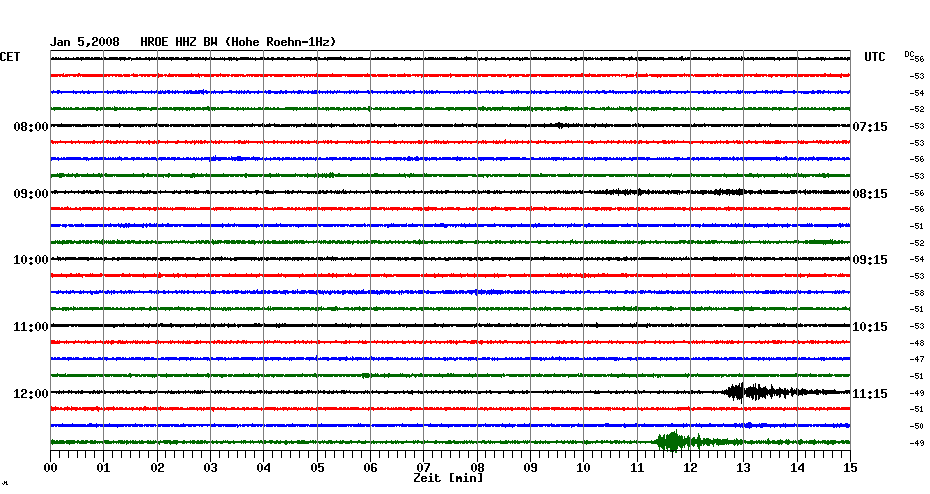Viewport: 930px width, 494px height.
Task: Select the 09:00 CET time label
Action: [x=31, y=194]
